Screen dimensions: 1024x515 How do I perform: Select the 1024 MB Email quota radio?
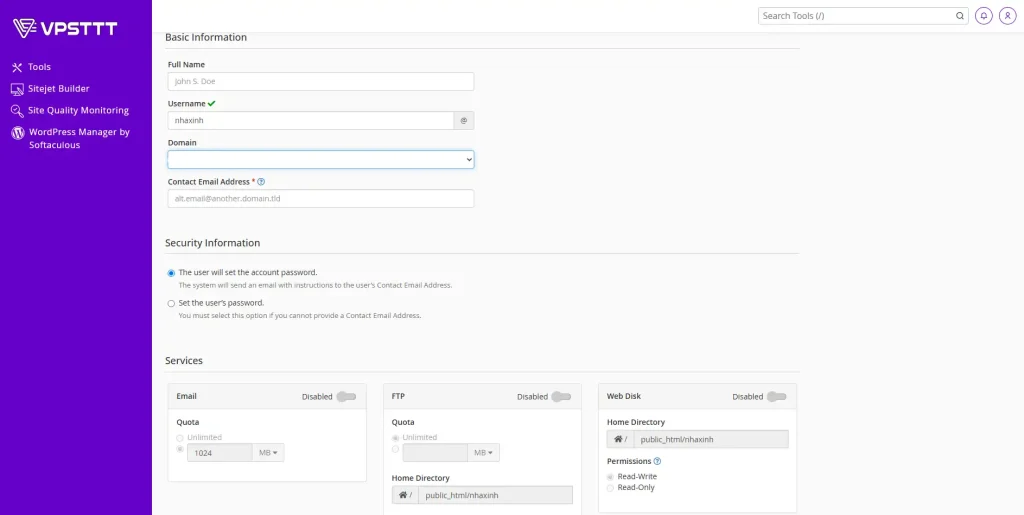pos(180,449)
